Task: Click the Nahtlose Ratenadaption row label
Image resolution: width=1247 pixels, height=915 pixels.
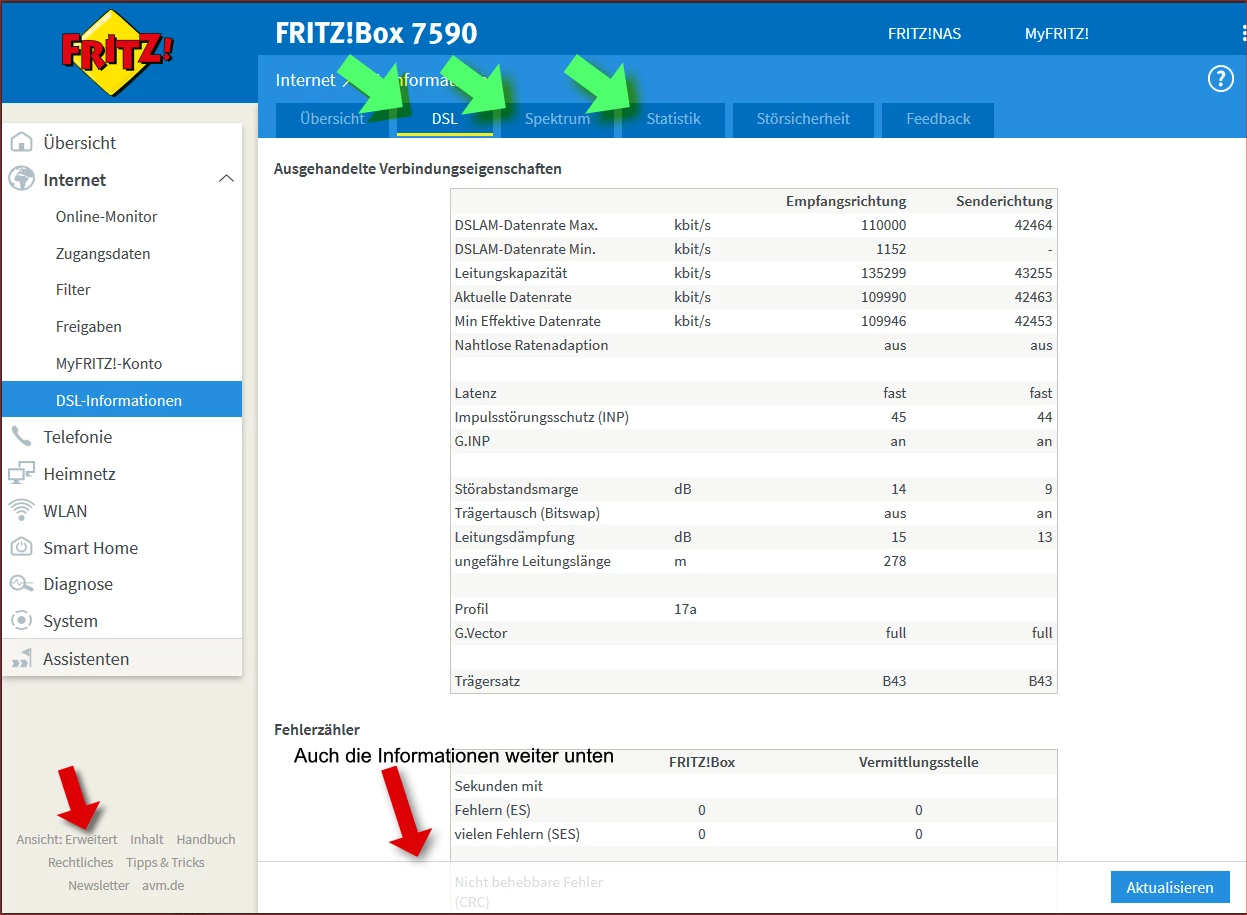Action: click(x=531, y=345)
